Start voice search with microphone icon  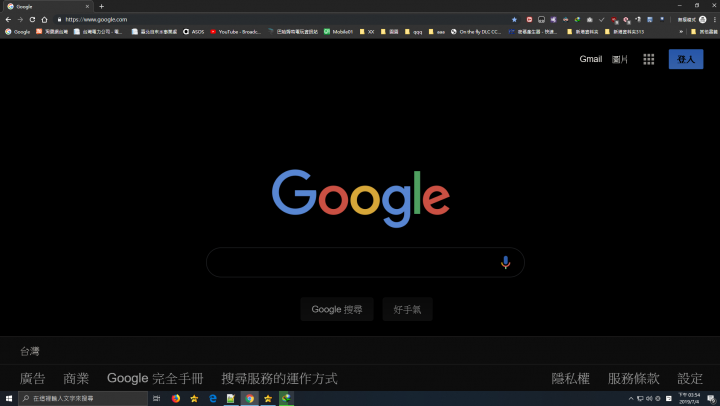(506, 262)
